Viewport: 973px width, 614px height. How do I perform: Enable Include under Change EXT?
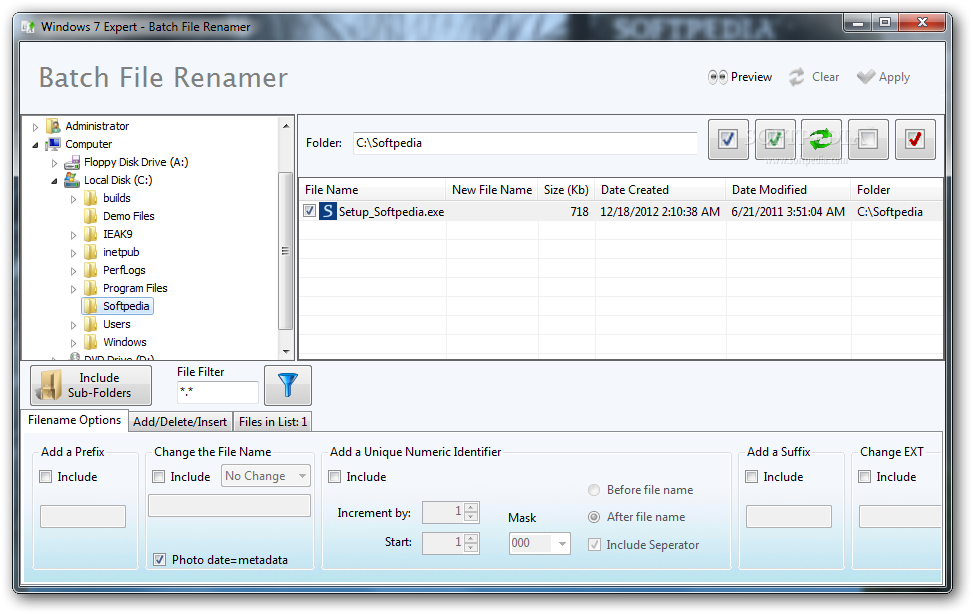[x=864, y=477]
